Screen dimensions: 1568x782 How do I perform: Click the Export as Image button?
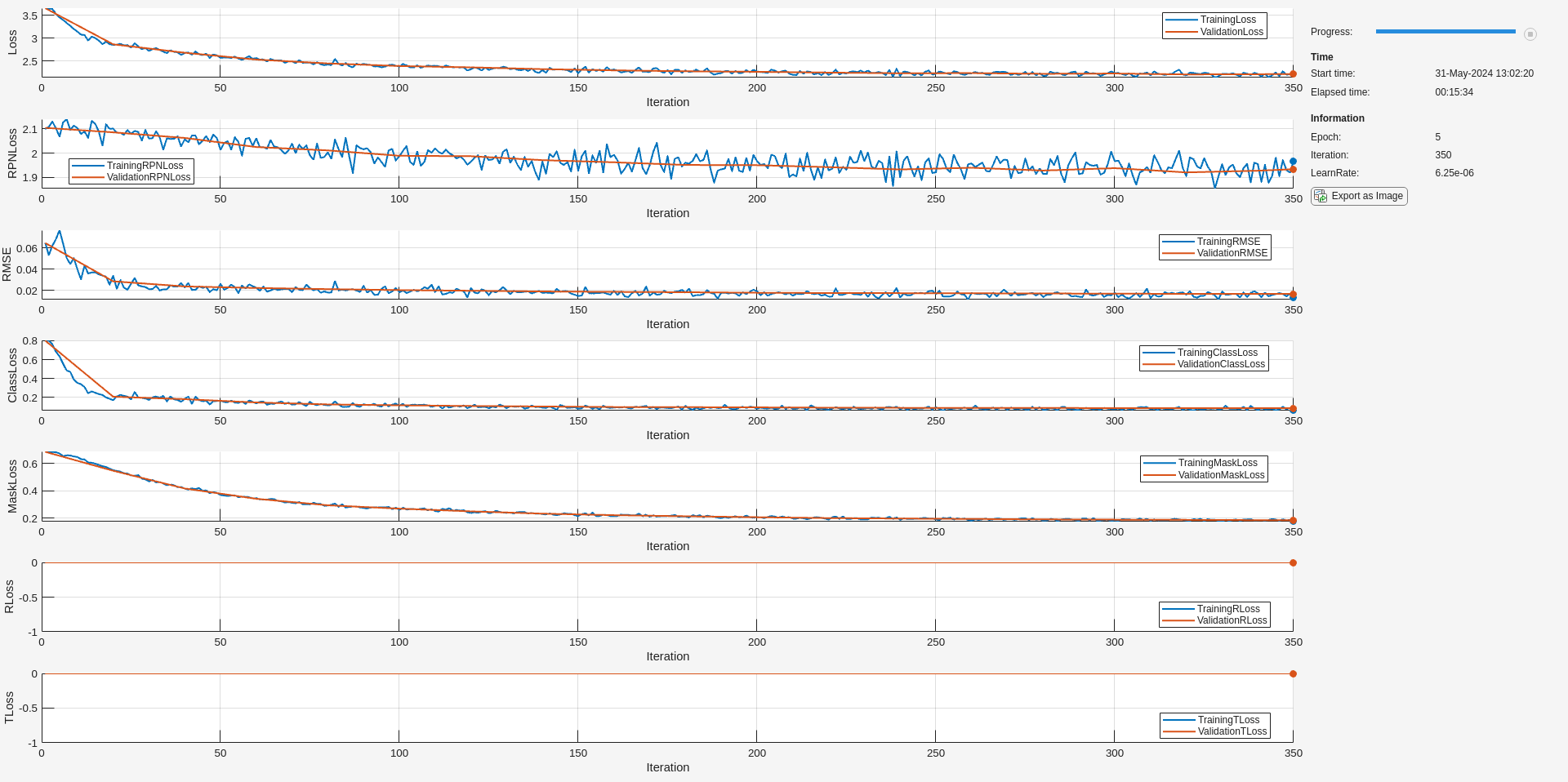tap(1359, 196)
